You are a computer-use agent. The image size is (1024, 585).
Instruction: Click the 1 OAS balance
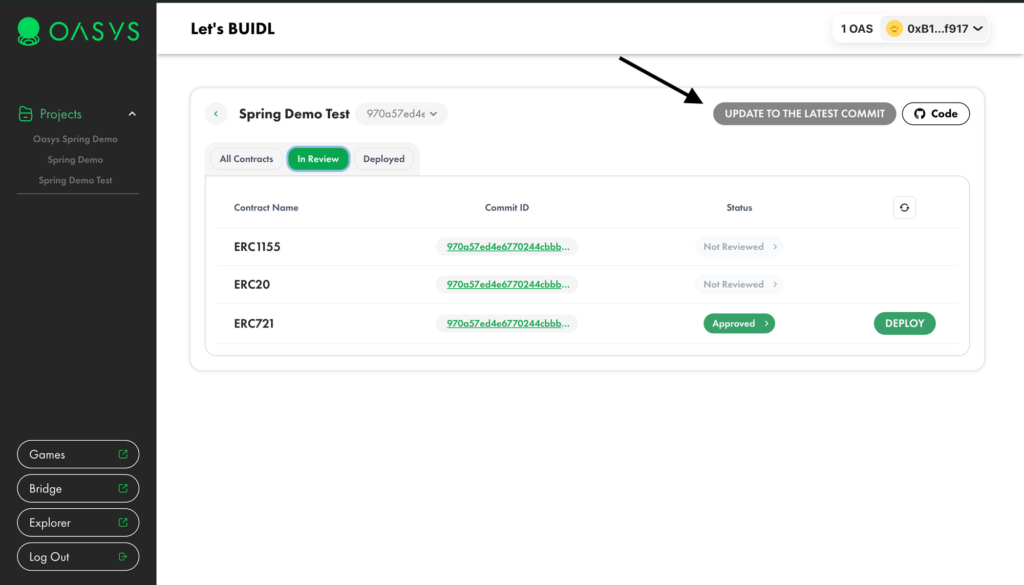[x=857, y=29]
